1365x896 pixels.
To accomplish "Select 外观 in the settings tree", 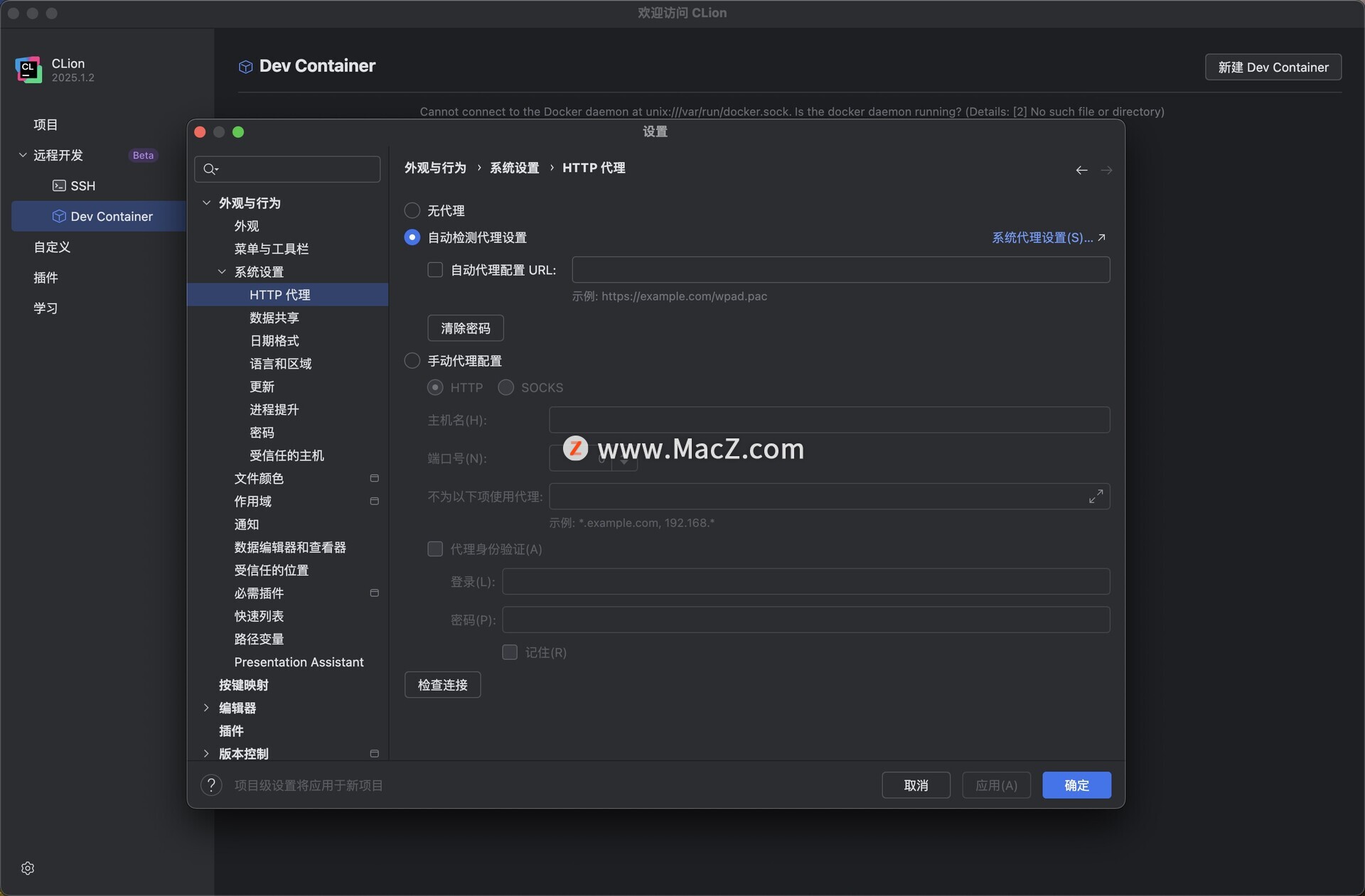I will pos(247,226).
